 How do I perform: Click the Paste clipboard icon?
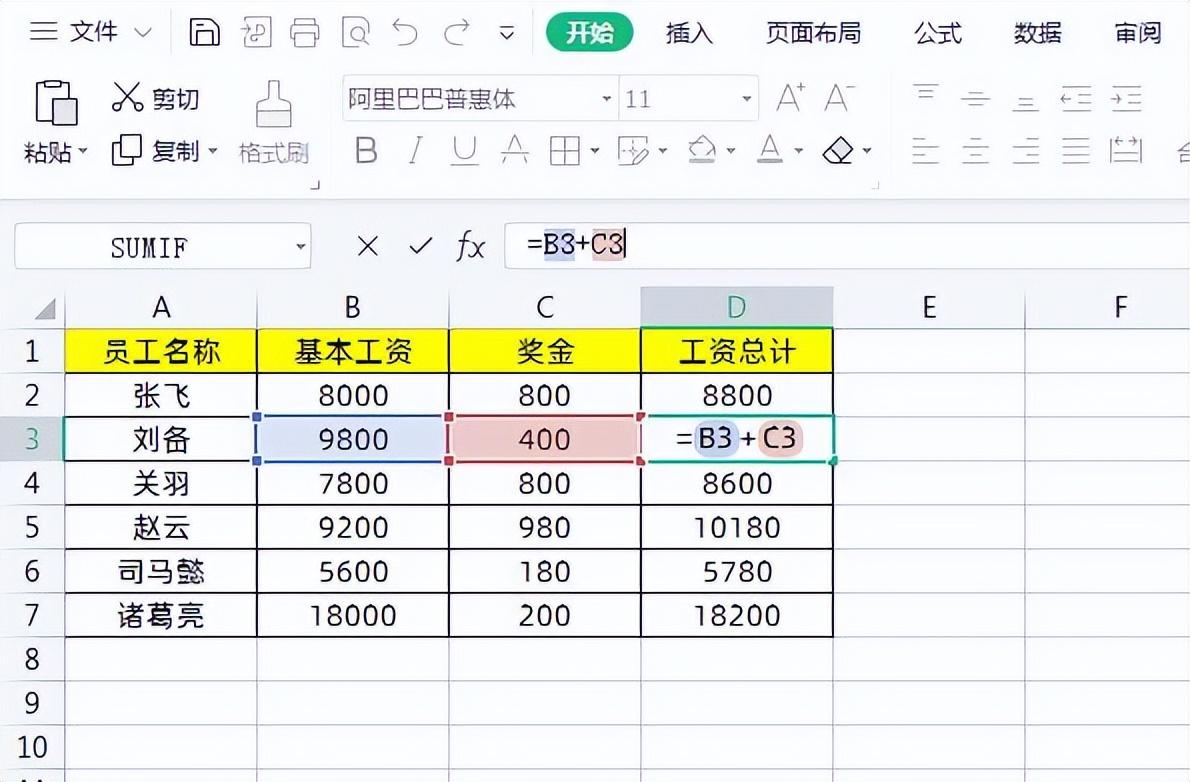pos(56,102)
